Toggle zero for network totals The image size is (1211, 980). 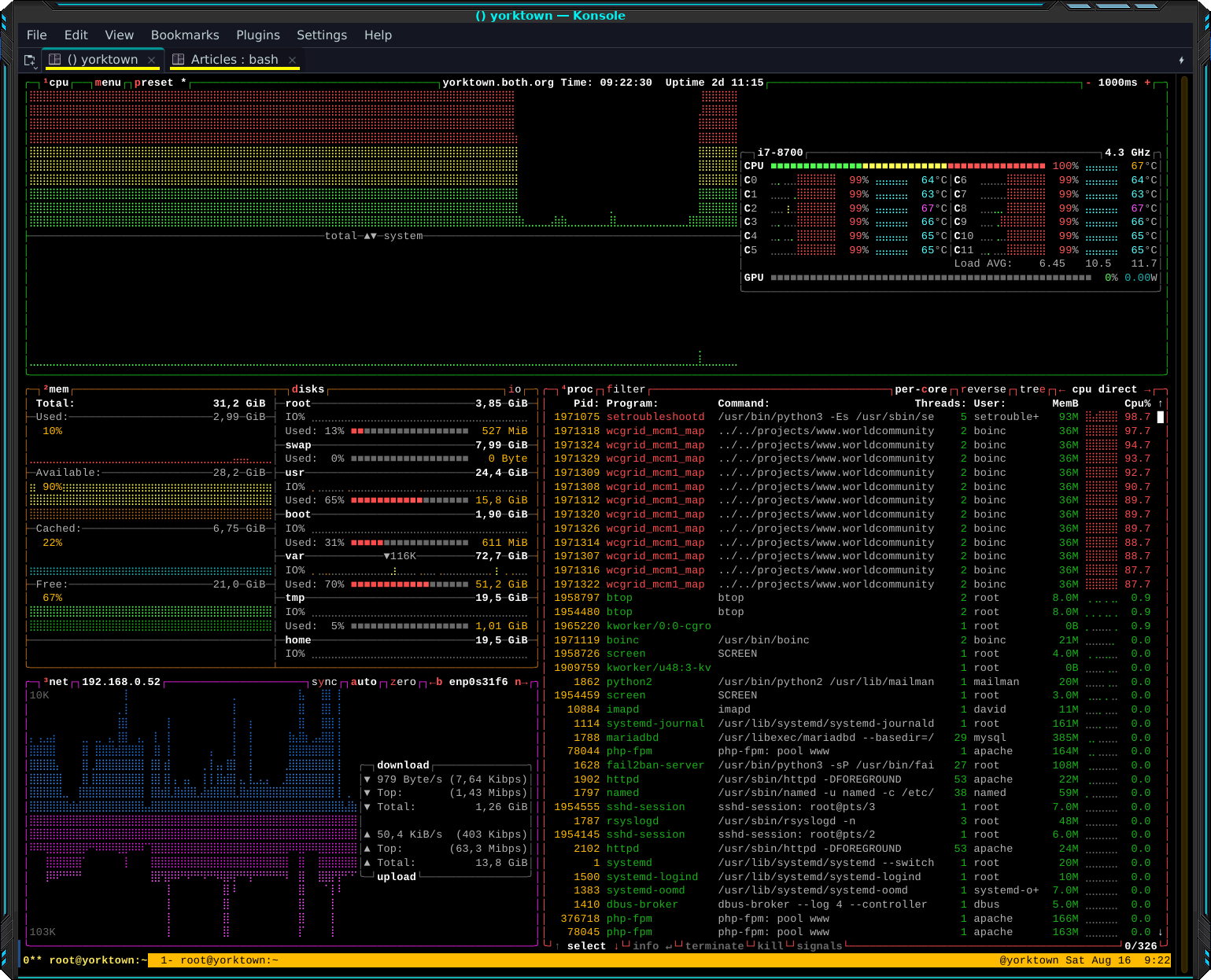coord(403,682)
